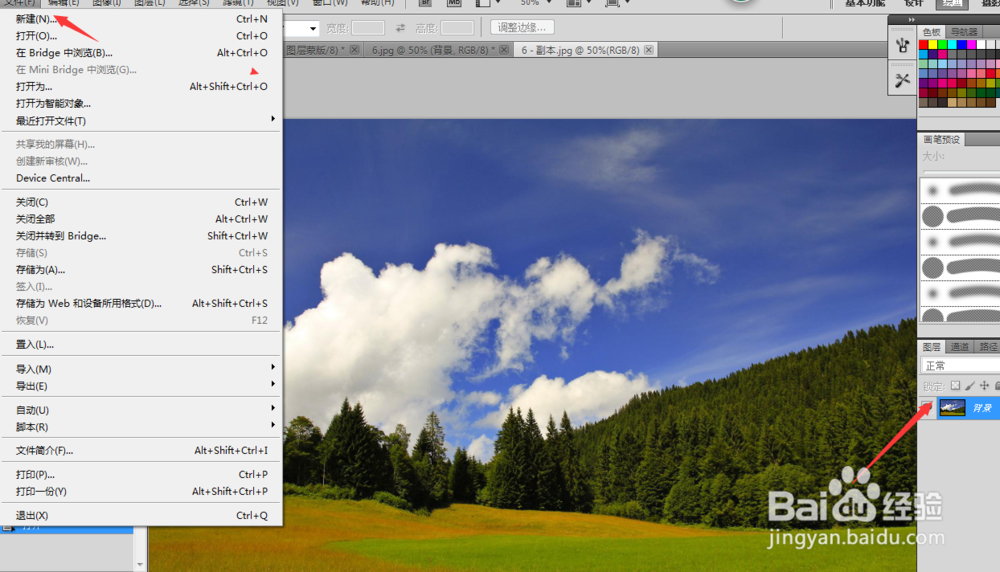
Task: Expand 自动(U) submenu
Action: (x=273, y=408)
